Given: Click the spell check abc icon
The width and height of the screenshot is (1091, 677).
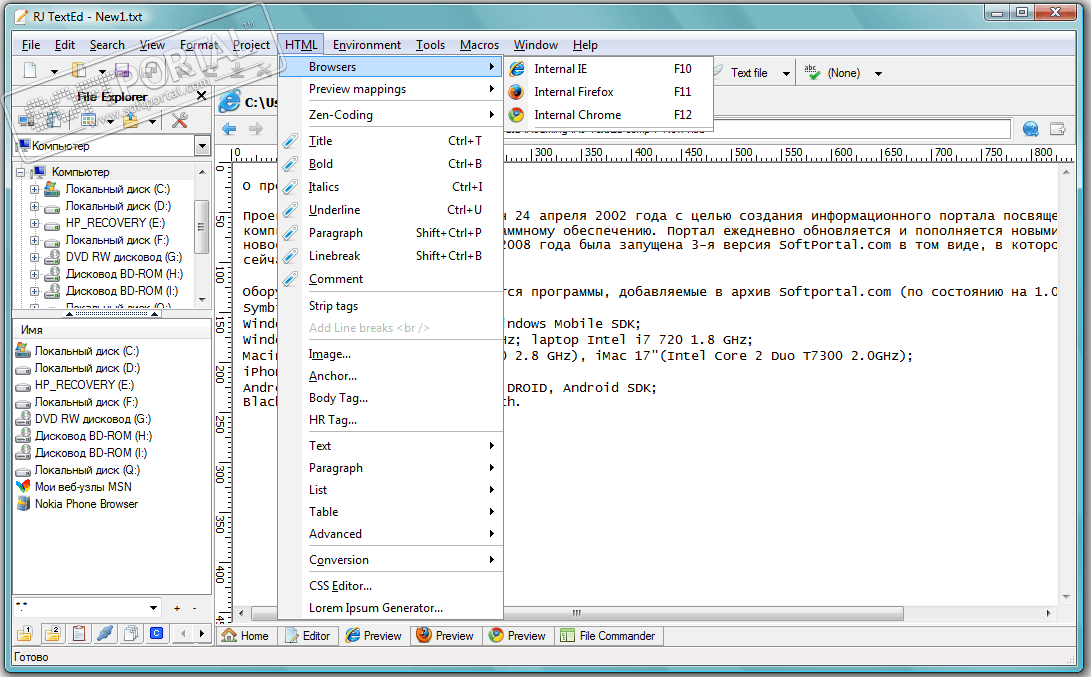Looking at the screenshot, I should pos(812,72).
